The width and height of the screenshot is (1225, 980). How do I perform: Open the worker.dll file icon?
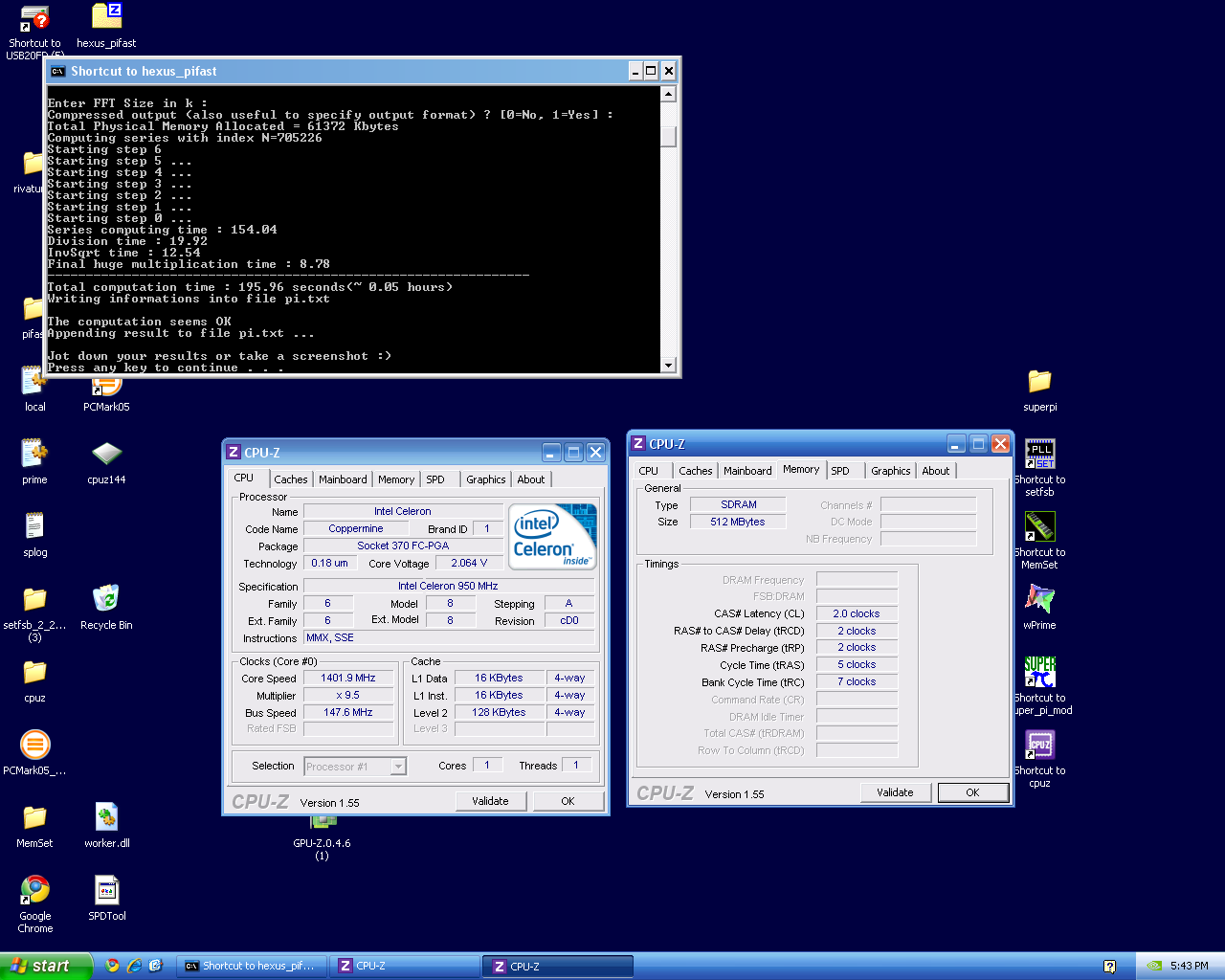tap(106, 816)
